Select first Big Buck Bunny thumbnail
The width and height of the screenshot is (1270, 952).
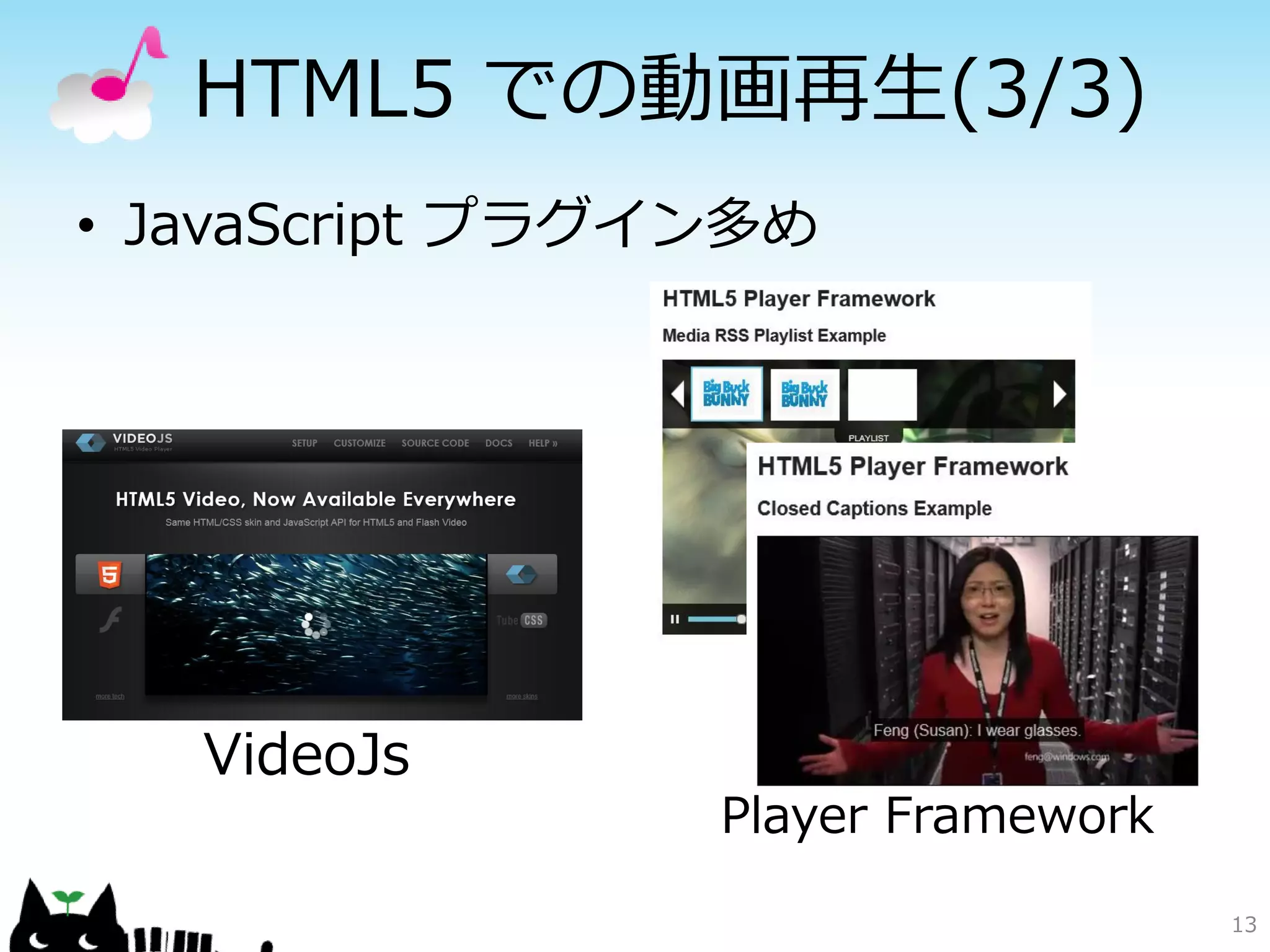pyautogui.click(x=727, y=394)
